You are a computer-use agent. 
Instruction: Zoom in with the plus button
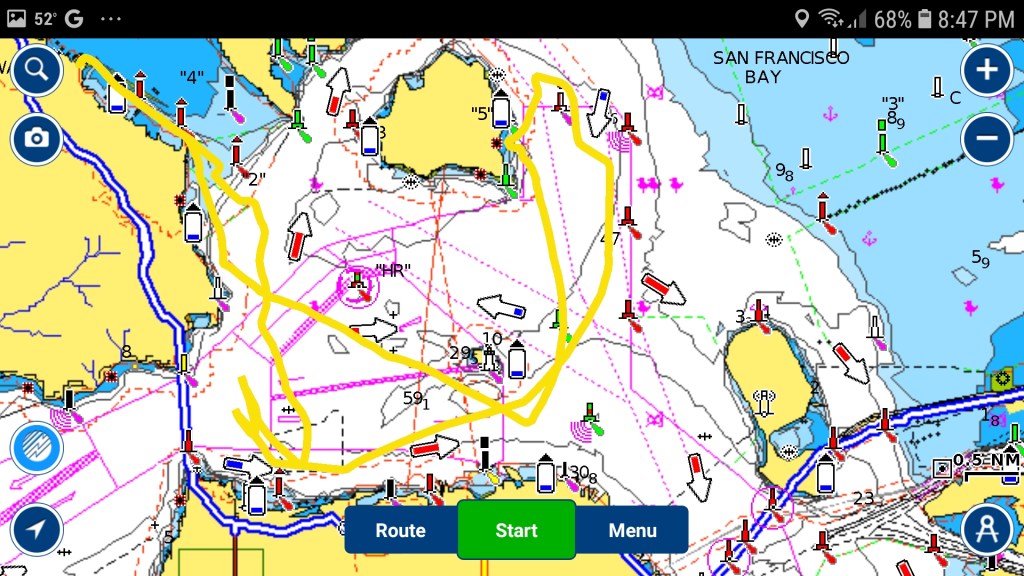click(986, 70)
